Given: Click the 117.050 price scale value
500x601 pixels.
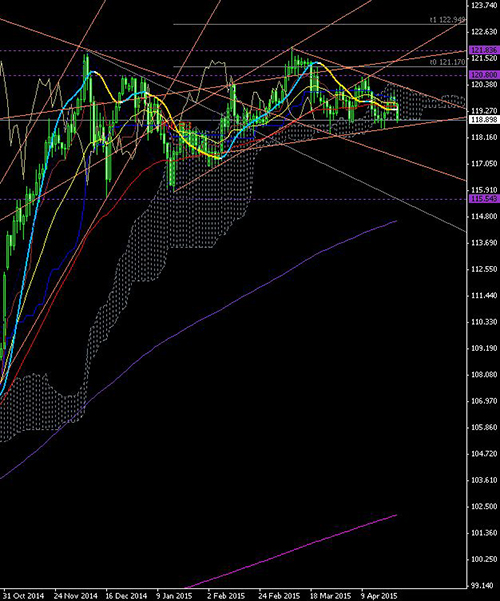Looking at the screenshot, I should point(484,164).
